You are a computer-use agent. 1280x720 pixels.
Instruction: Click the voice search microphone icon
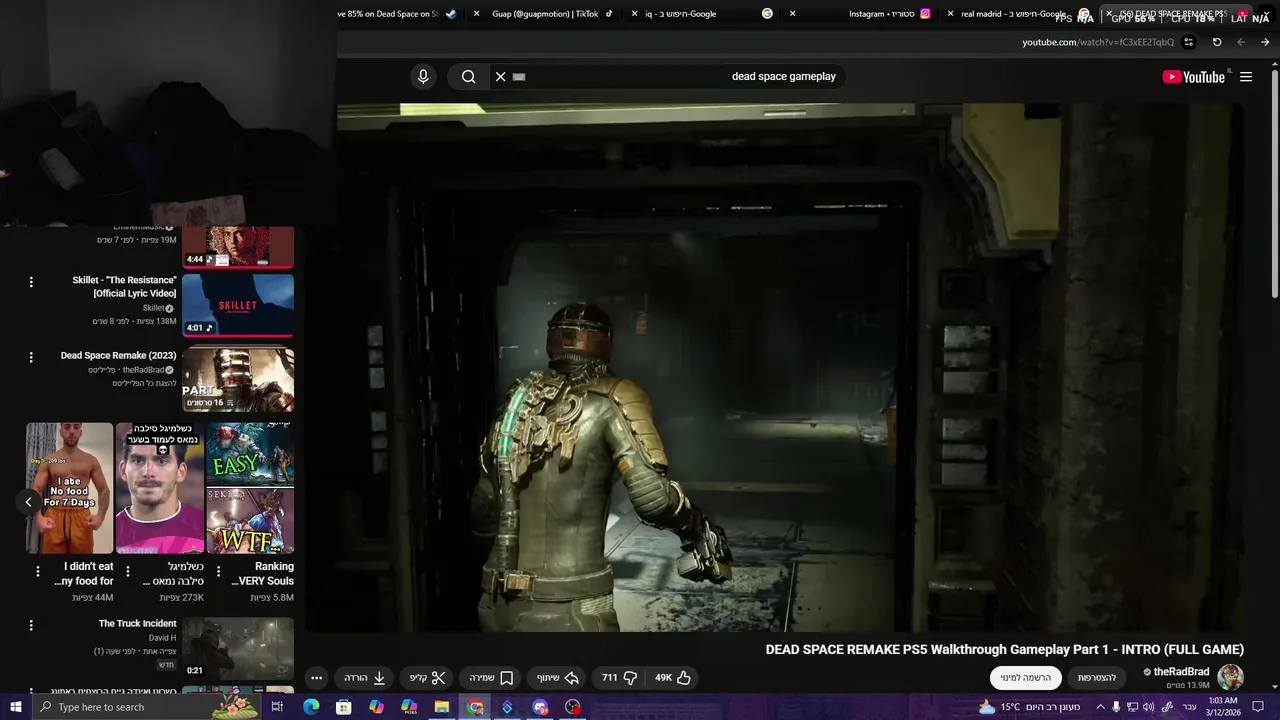point(423,77)
